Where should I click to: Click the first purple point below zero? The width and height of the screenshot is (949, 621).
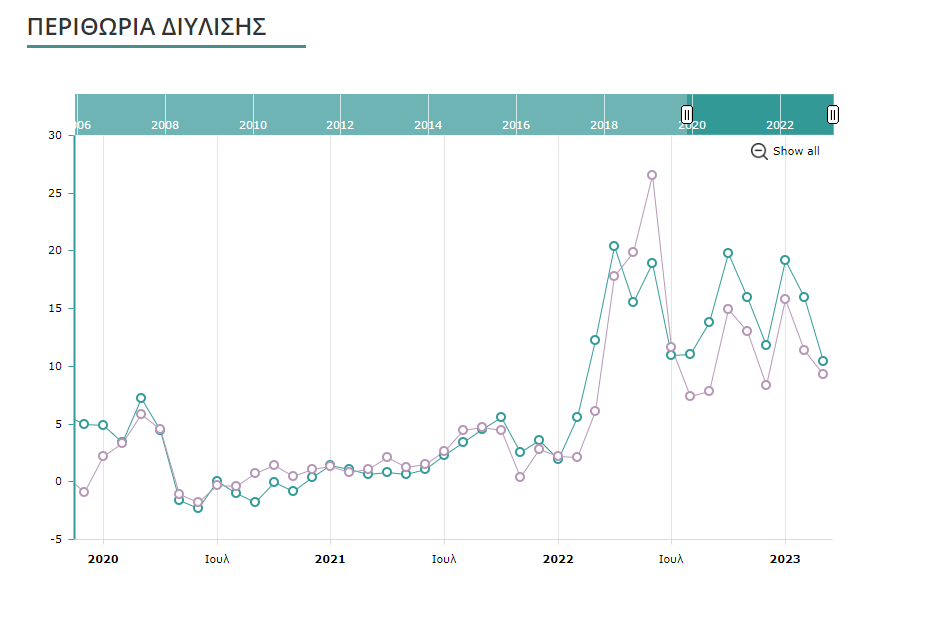tap(84, 492)
